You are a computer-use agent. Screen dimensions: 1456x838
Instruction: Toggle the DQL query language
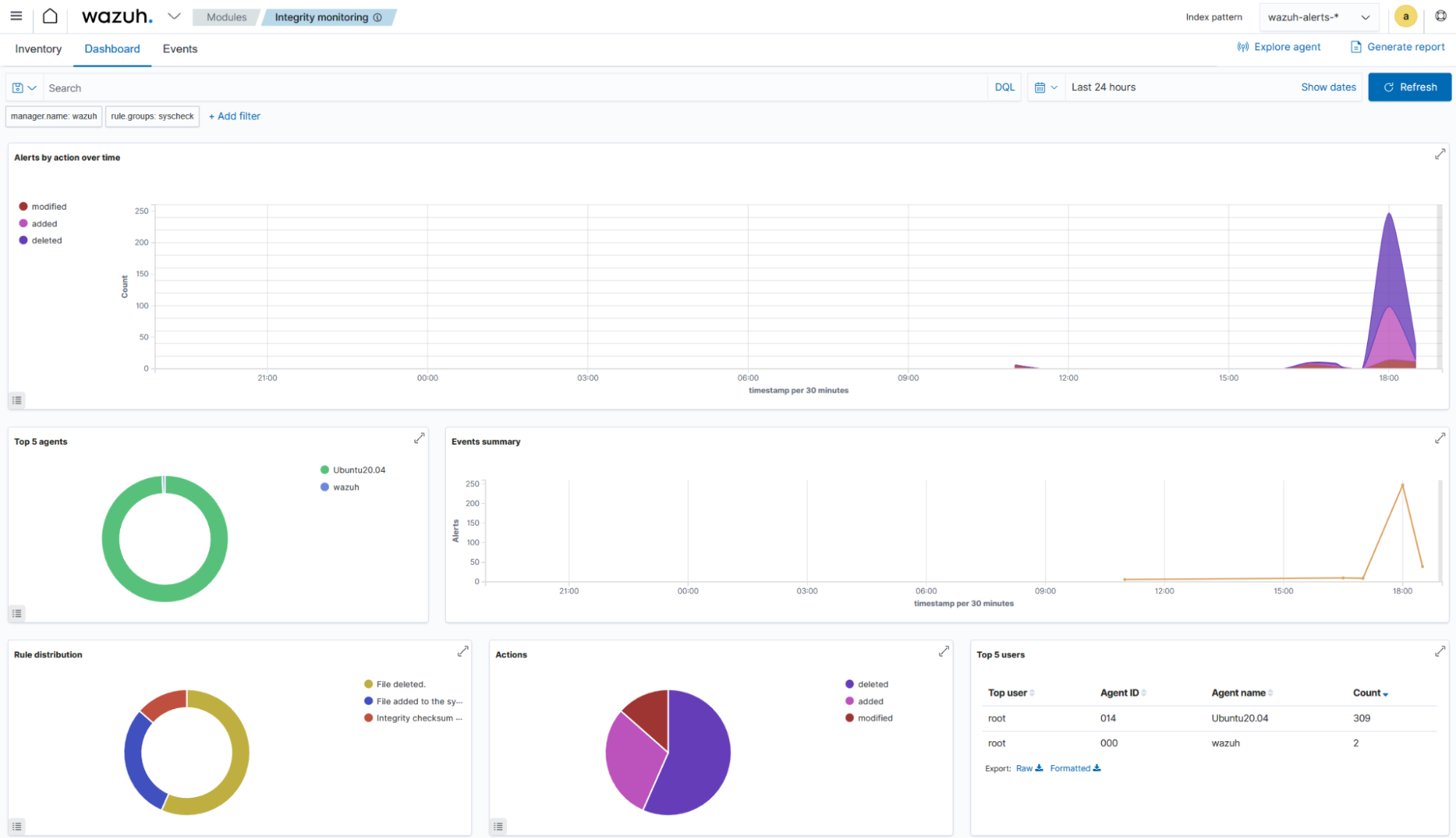tap(1004, 87)
